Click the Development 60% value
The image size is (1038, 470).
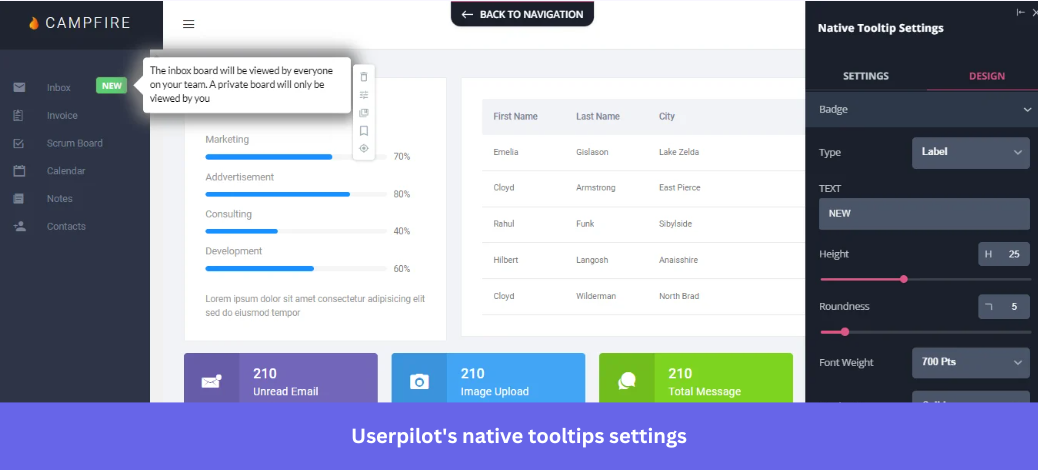click(x=402, y=269)
